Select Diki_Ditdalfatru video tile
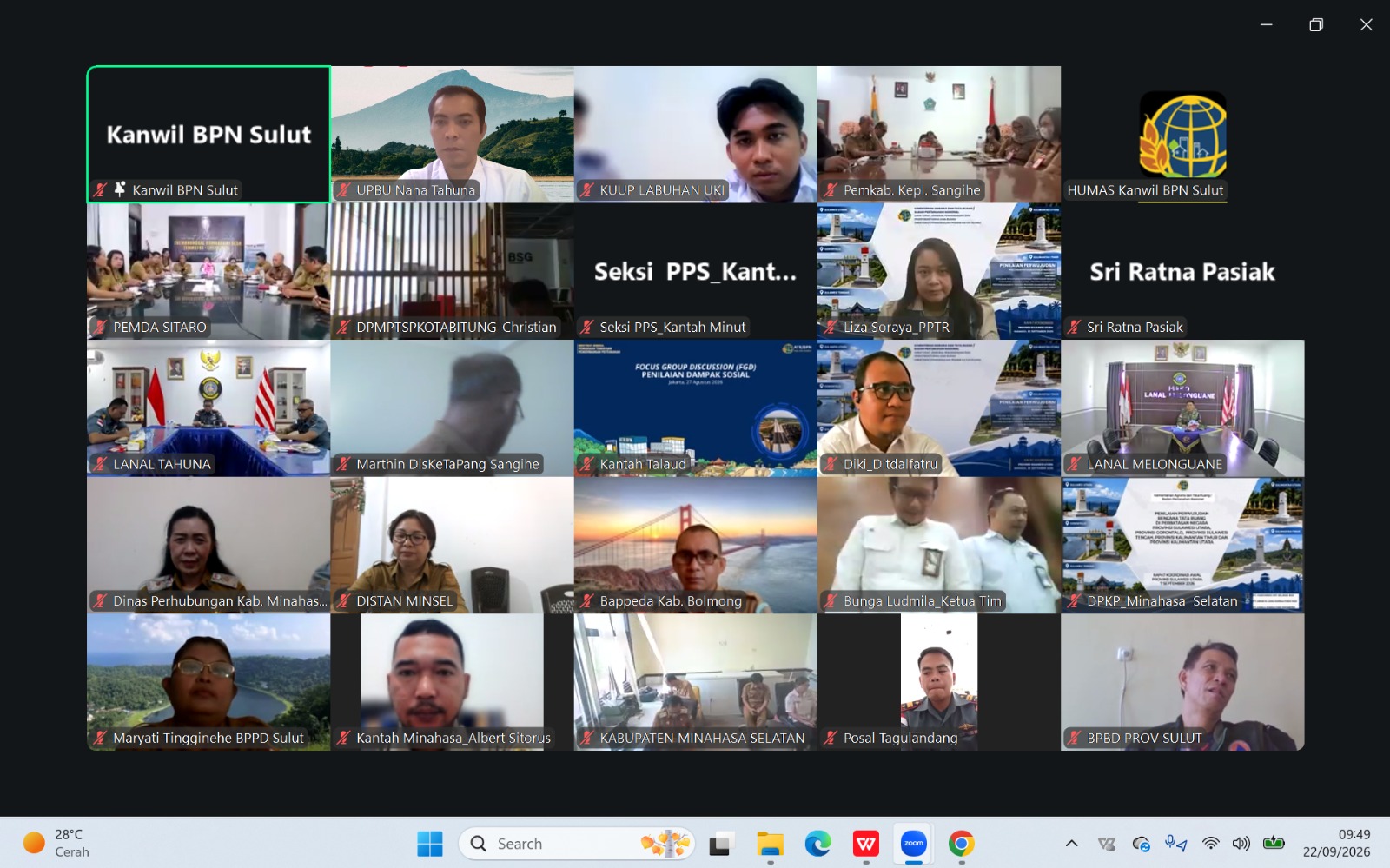Screen dimensions: 1390x868 (939, 407)
